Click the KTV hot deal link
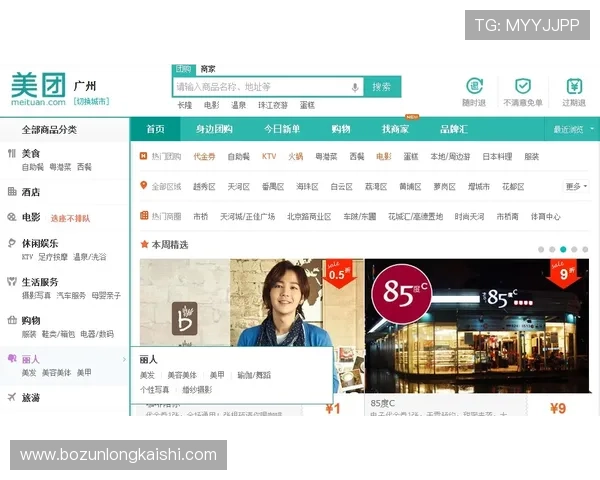600x480 pixels. pos(269,156)
